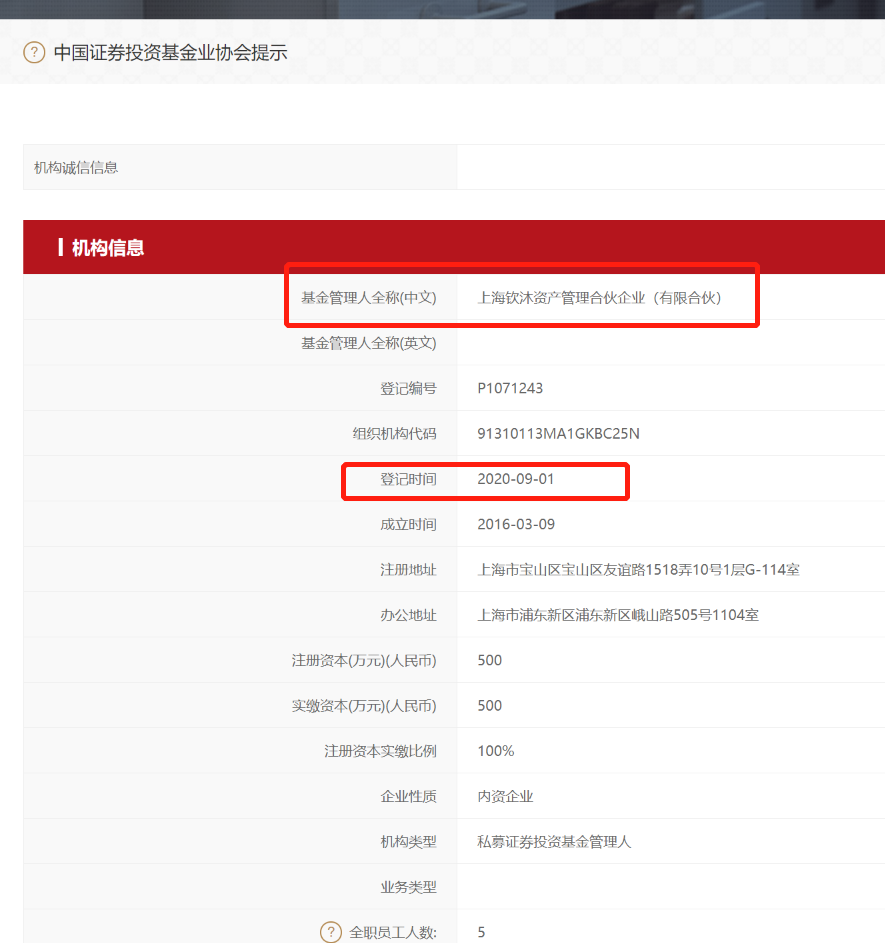Select the registration number P1071243

(510, 388)
